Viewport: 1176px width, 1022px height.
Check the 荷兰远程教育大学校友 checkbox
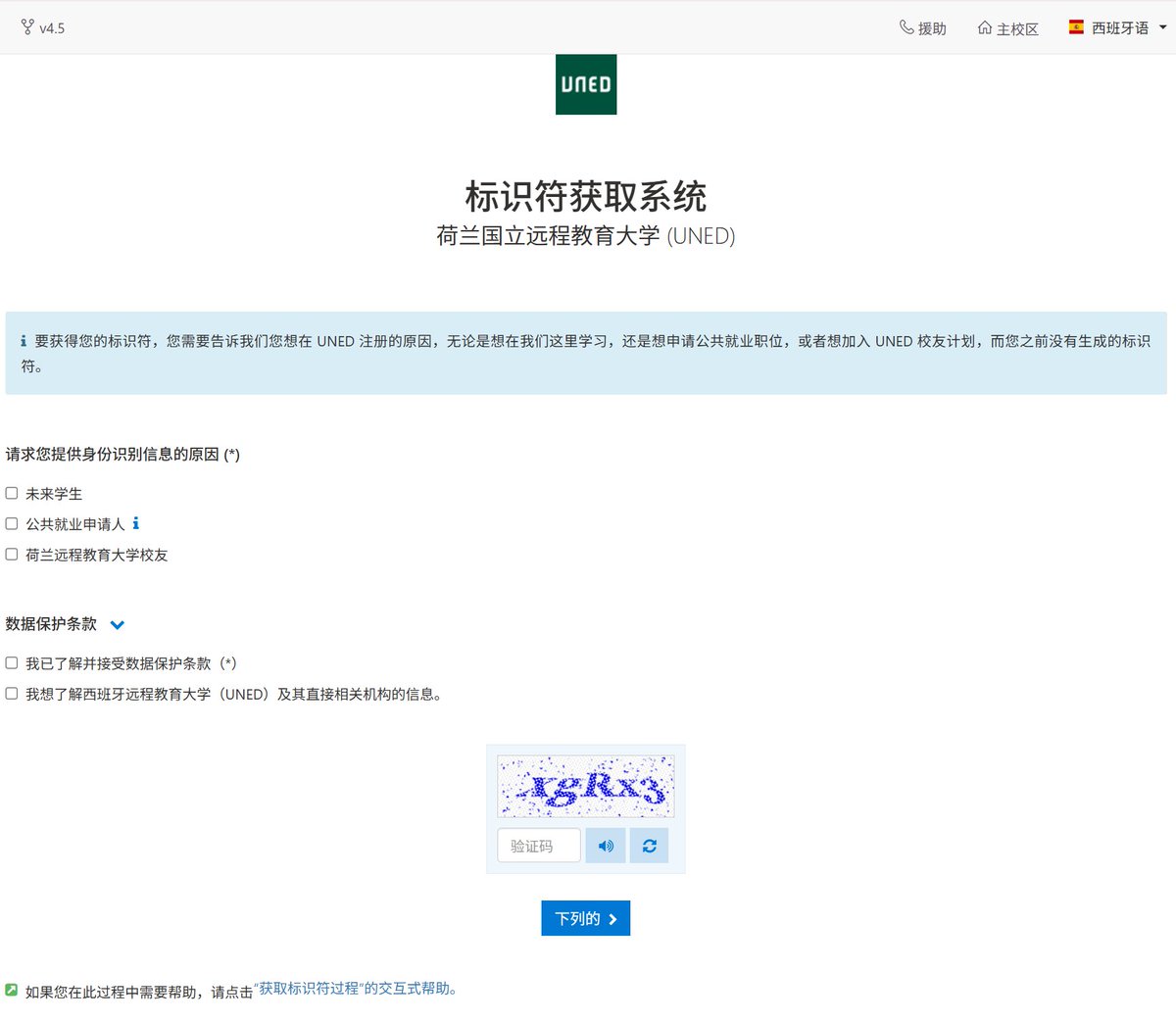(12, 554)
